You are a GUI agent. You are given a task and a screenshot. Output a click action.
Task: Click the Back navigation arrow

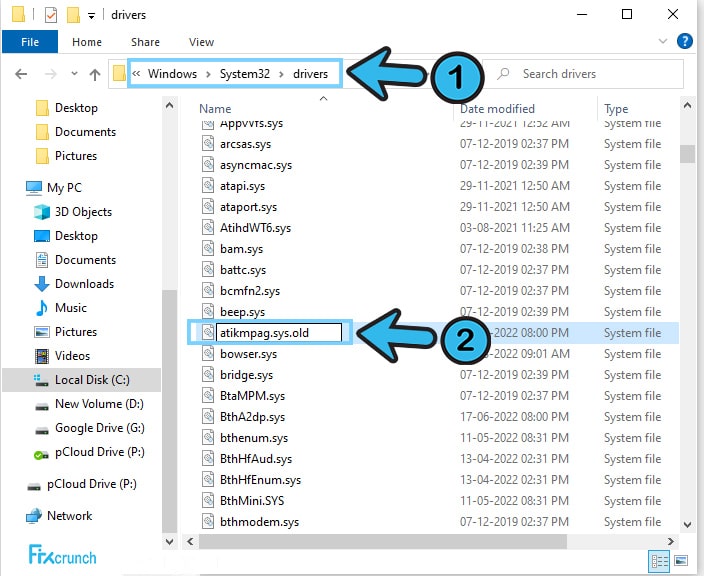[x=21, y=74]
